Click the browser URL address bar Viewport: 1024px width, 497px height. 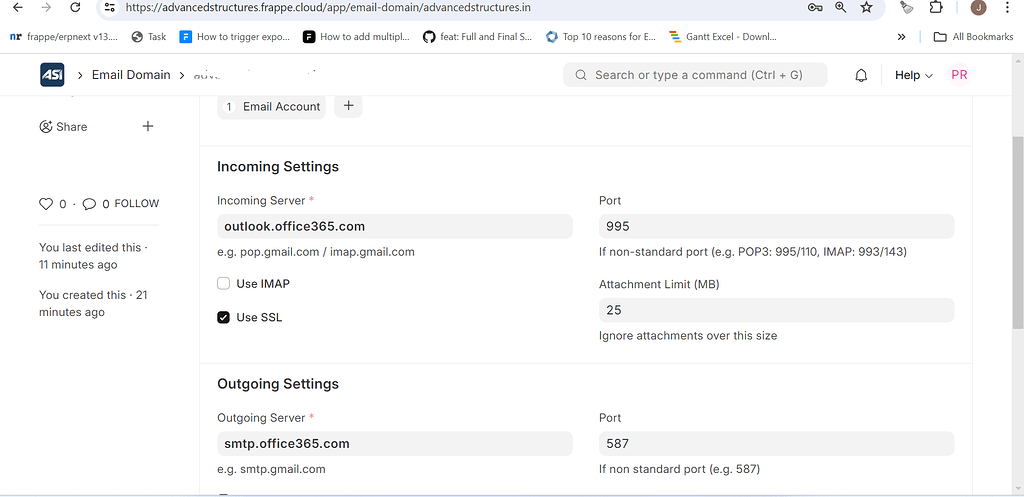coord(457,8)
